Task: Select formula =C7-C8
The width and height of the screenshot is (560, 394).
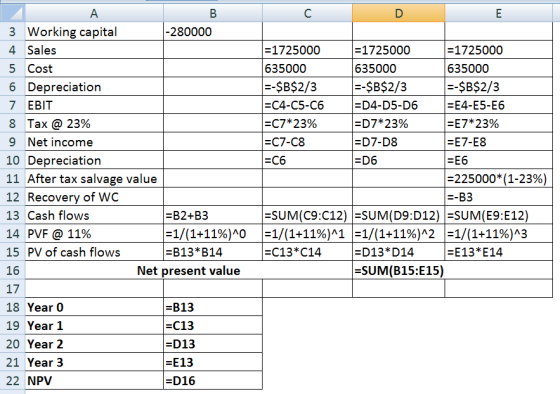Action: (308, 142)
